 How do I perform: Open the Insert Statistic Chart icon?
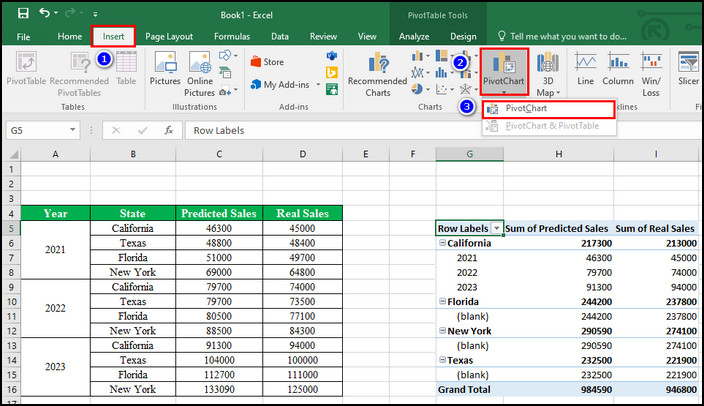444,72
